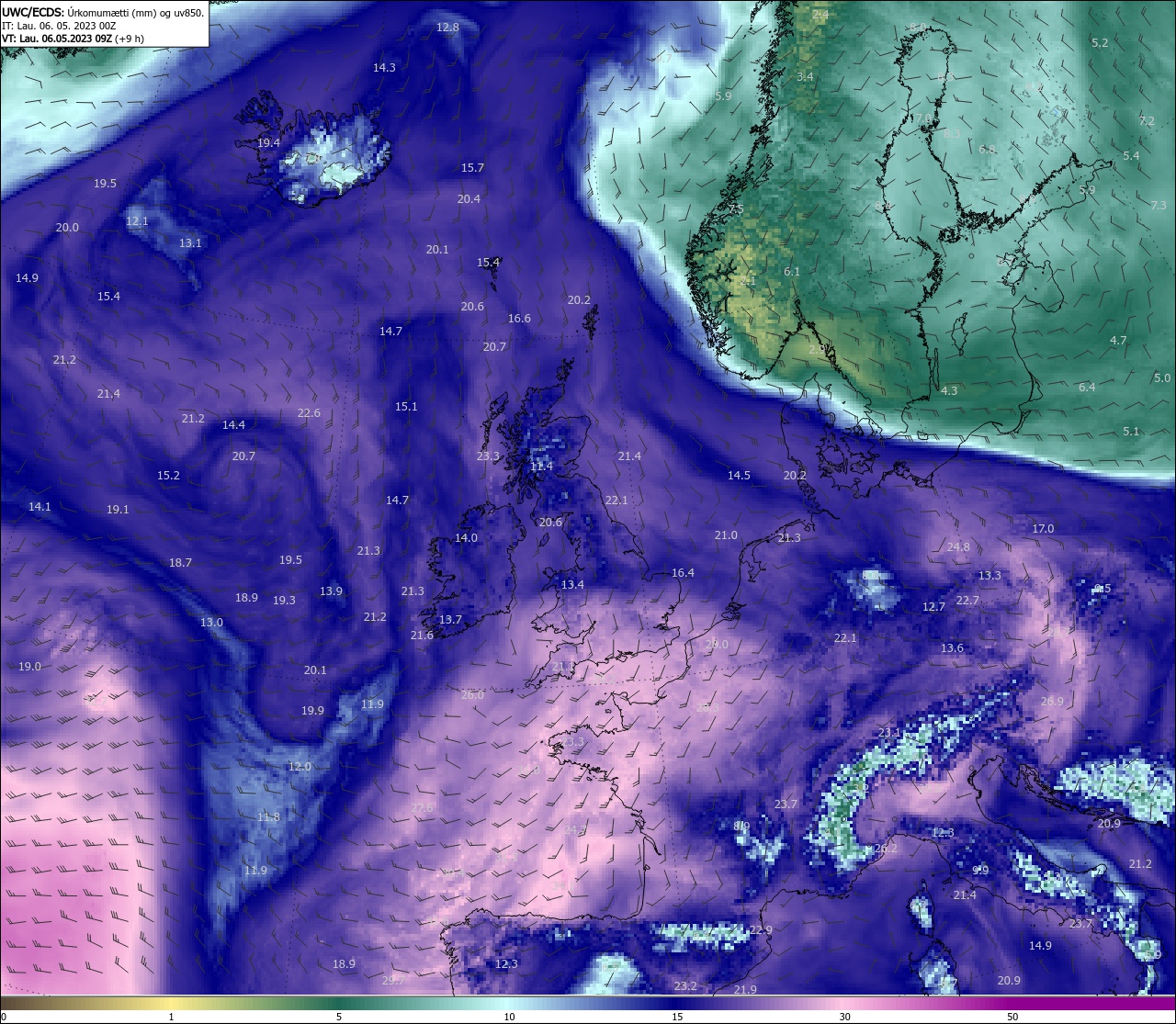Click the 5 tick on the colour scale

(339, 1017)
